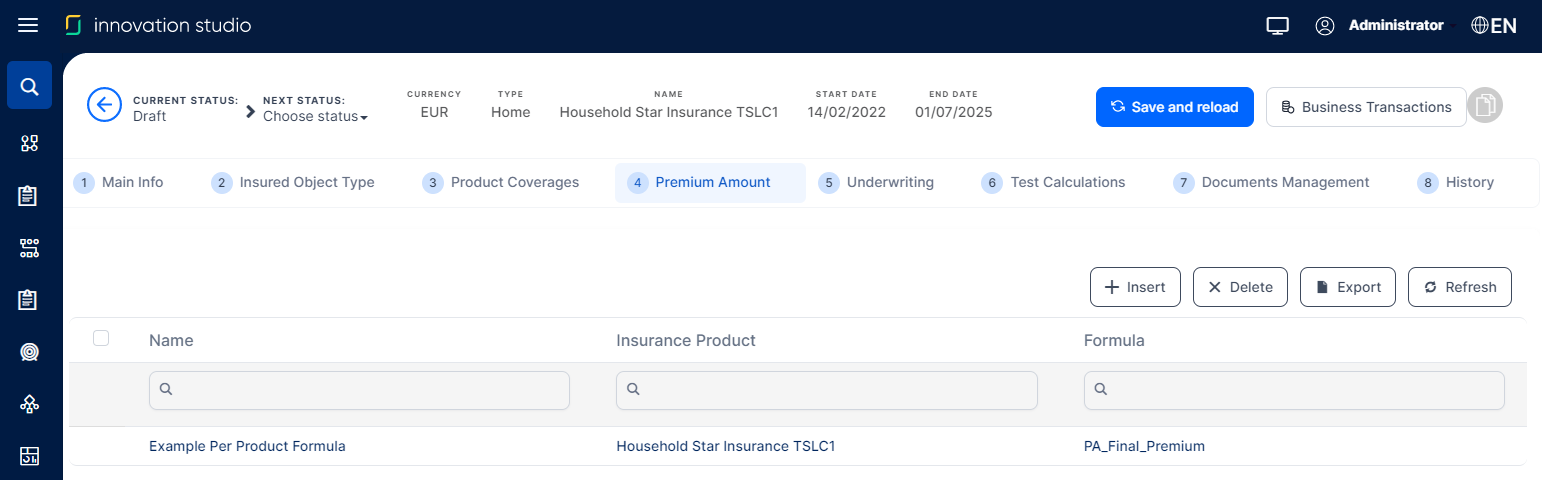Switch to the Product Coverages tab

pyautogui.click(x=502, y=182)
